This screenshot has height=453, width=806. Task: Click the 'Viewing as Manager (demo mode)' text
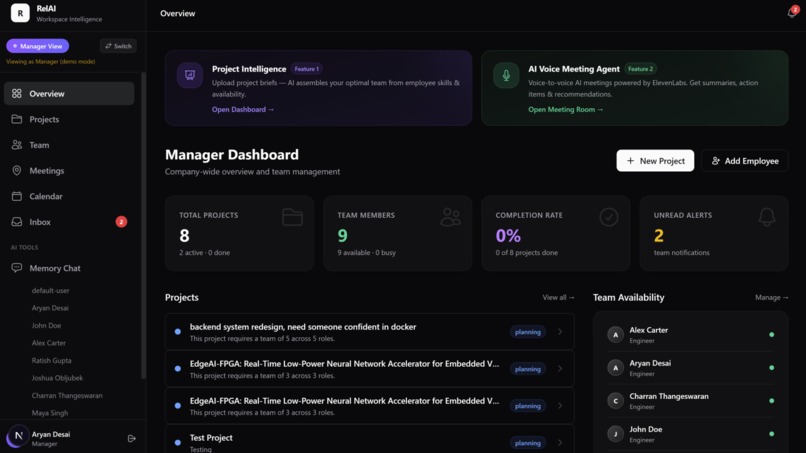(50, 62)
